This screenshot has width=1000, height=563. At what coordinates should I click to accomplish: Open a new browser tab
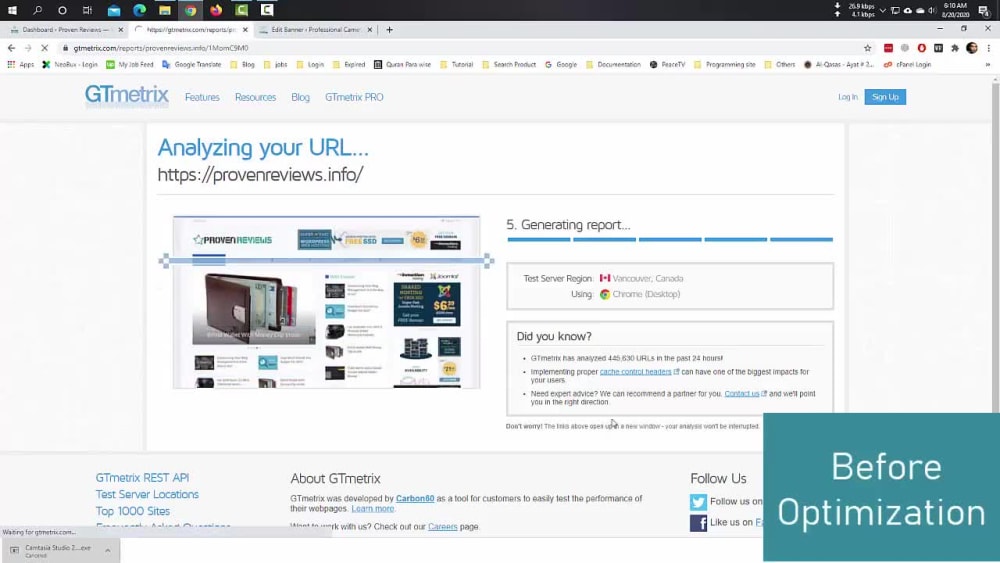click(x=389, y=29)
